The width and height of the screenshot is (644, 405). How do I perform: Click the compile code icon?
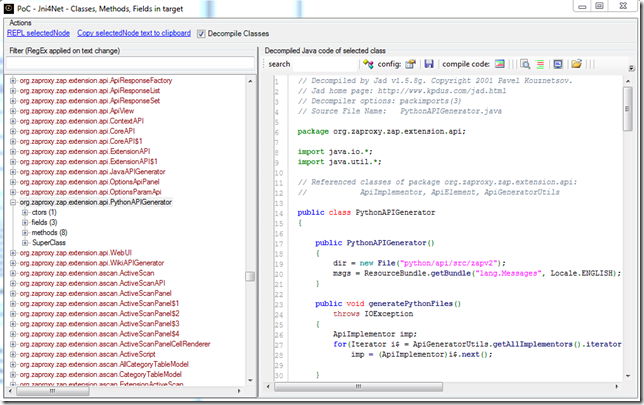[x=499, y=64]
